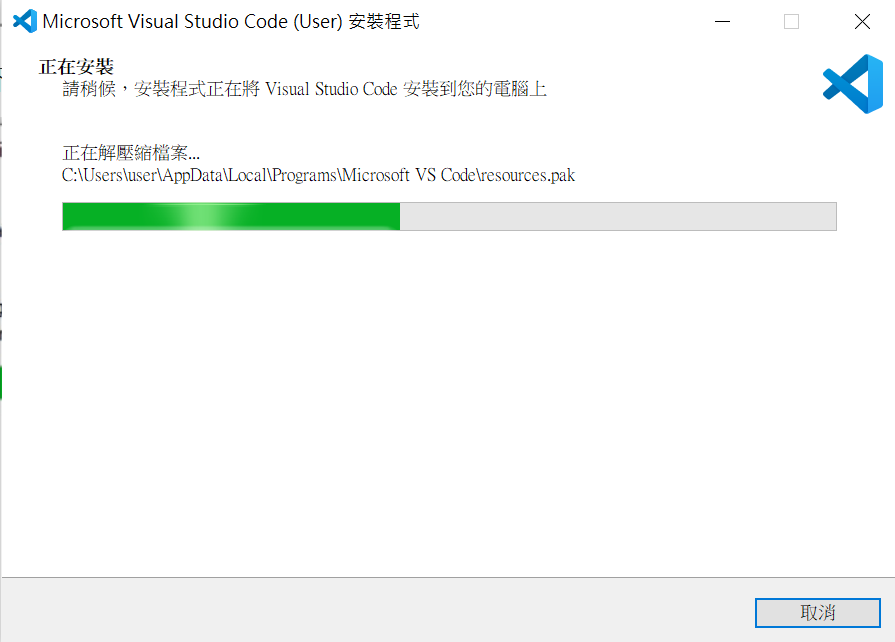
Task: Minimize the installer window
Action: tap(723, 22)
